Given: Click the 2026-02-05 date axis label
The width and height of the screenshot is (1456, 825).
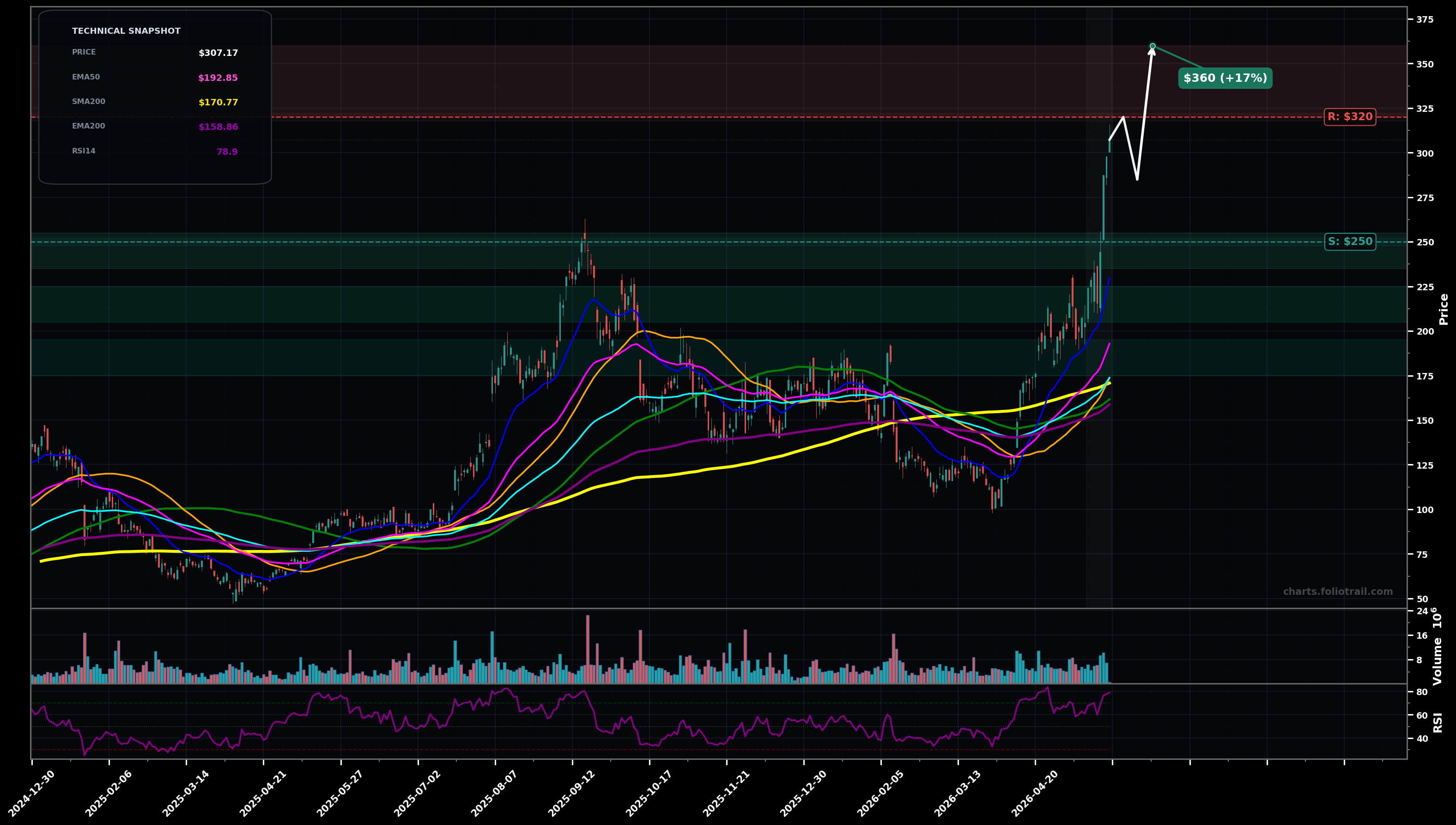Looking at the screenshot, I should (x=880, y=793).
